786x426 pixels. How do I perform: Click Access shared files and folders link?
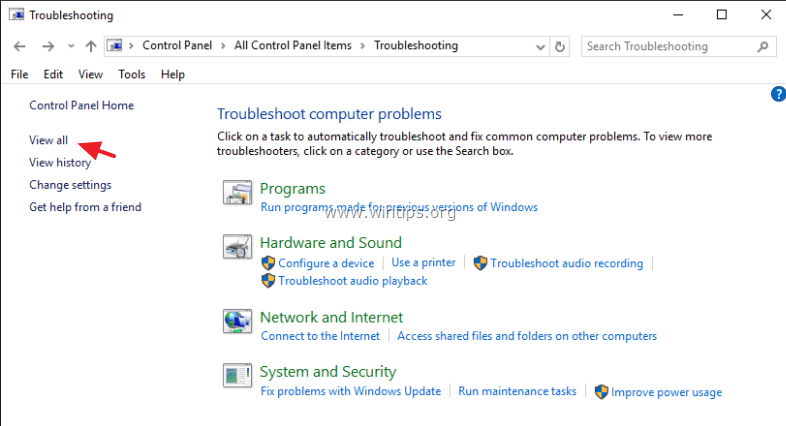tap(527, 336)
